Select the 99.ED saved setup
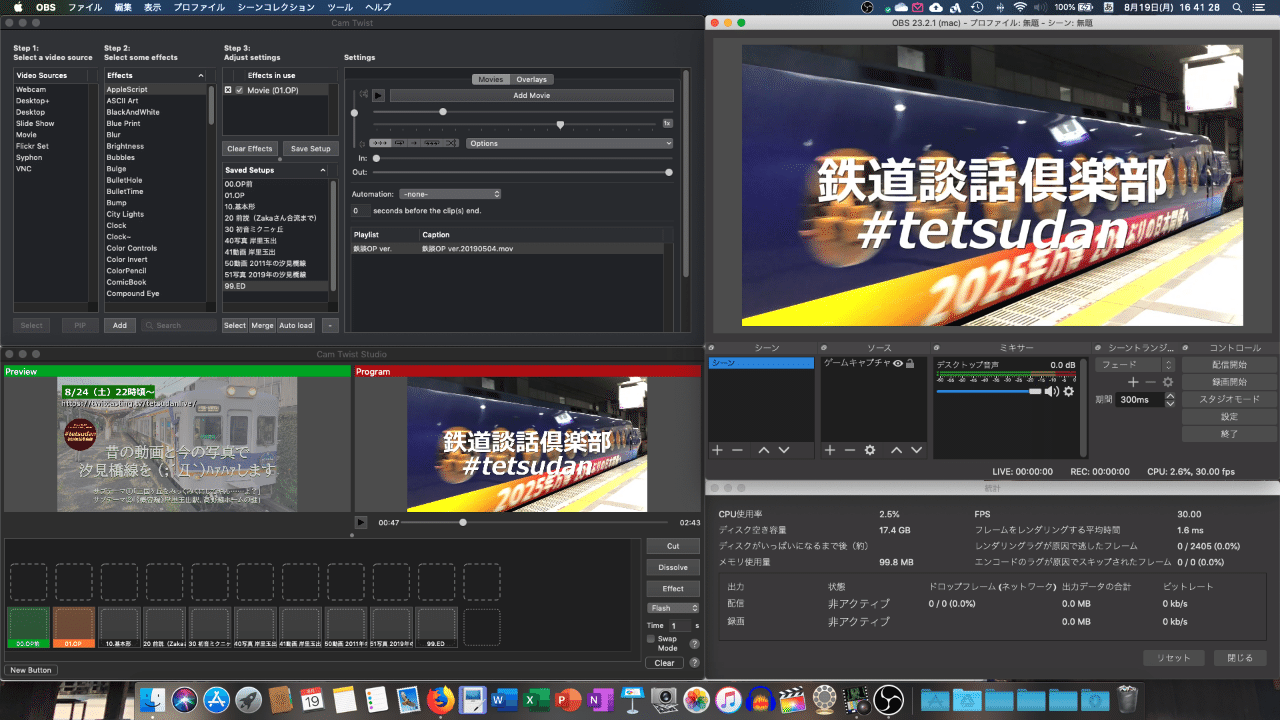Screen dimensions: 1280x720 coord(276,286)
